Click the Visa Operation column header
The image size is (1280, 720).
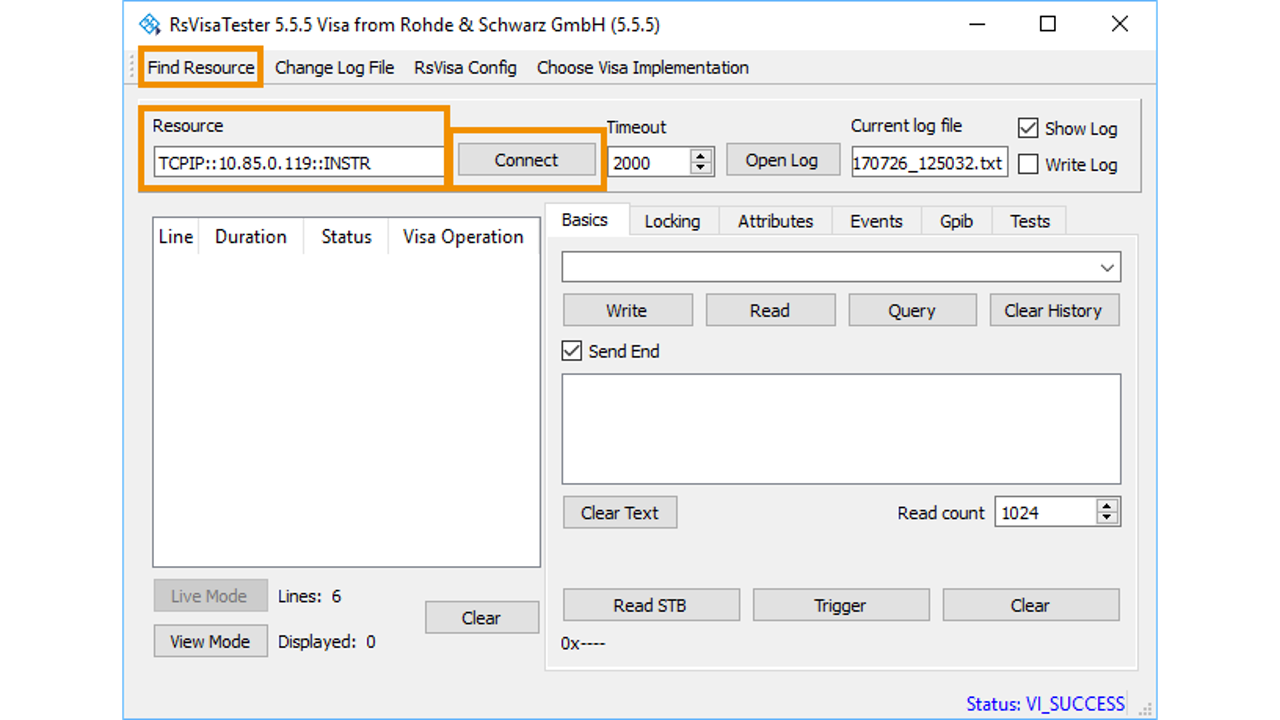click(x=463, y=237)
